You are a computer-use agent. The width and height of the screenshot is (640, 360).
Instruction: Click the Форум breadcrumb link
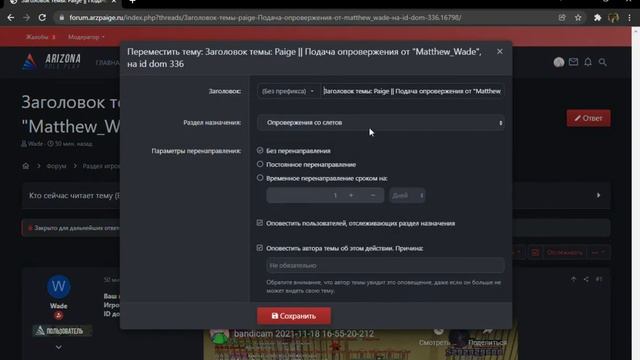56,166
